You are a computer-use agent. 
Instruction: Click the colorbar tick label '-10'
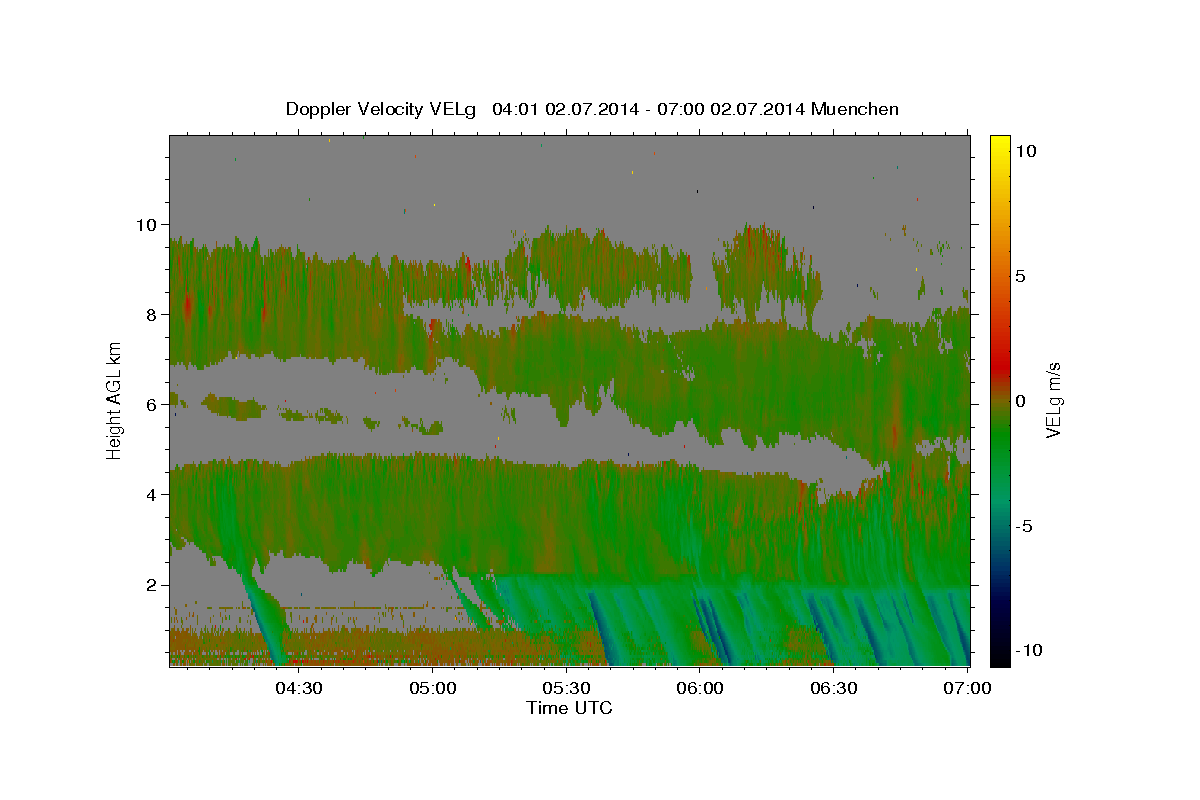click(x=1029, y=651)
